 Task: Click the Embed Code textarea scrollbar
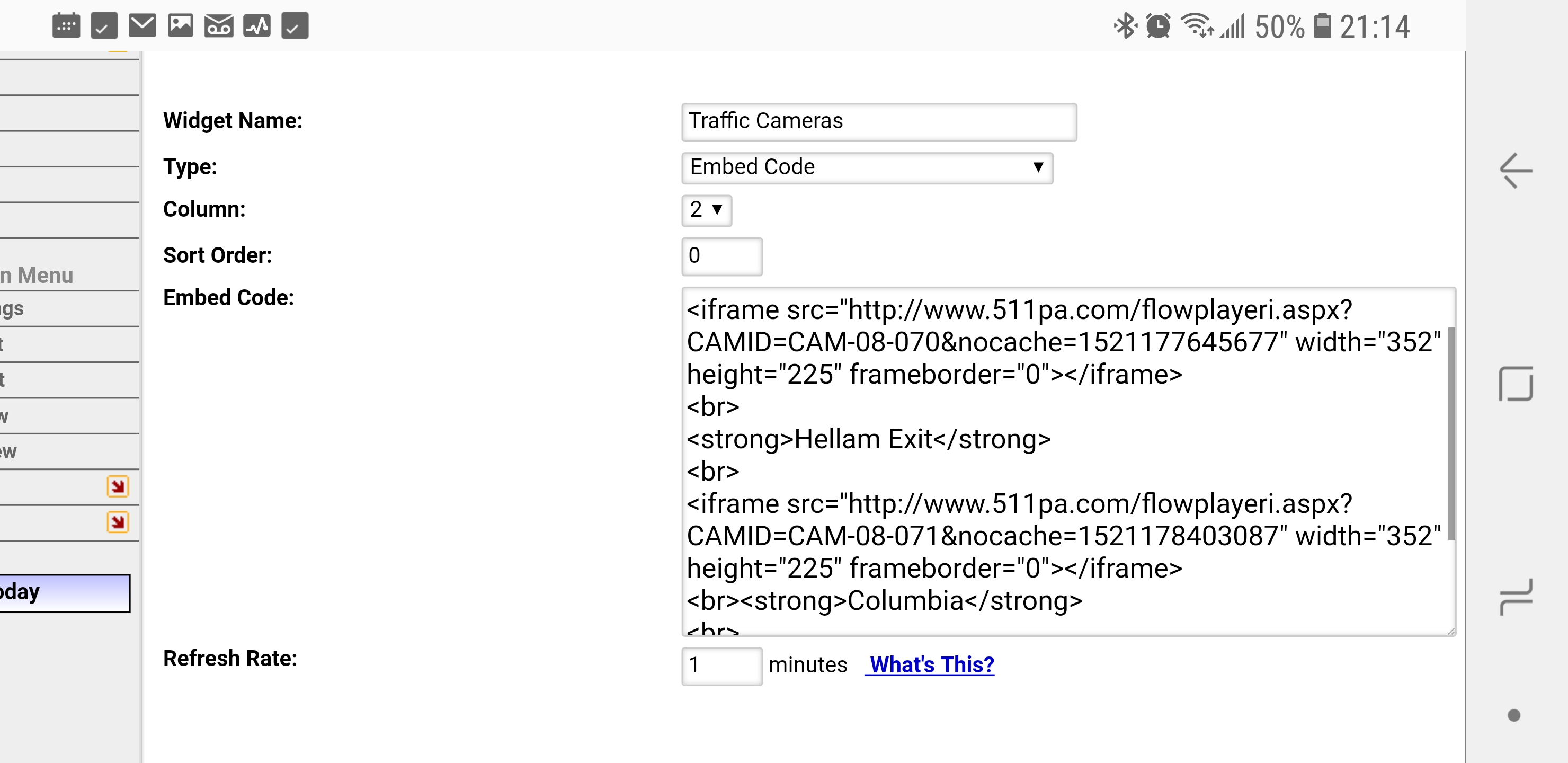[1450, 432]
